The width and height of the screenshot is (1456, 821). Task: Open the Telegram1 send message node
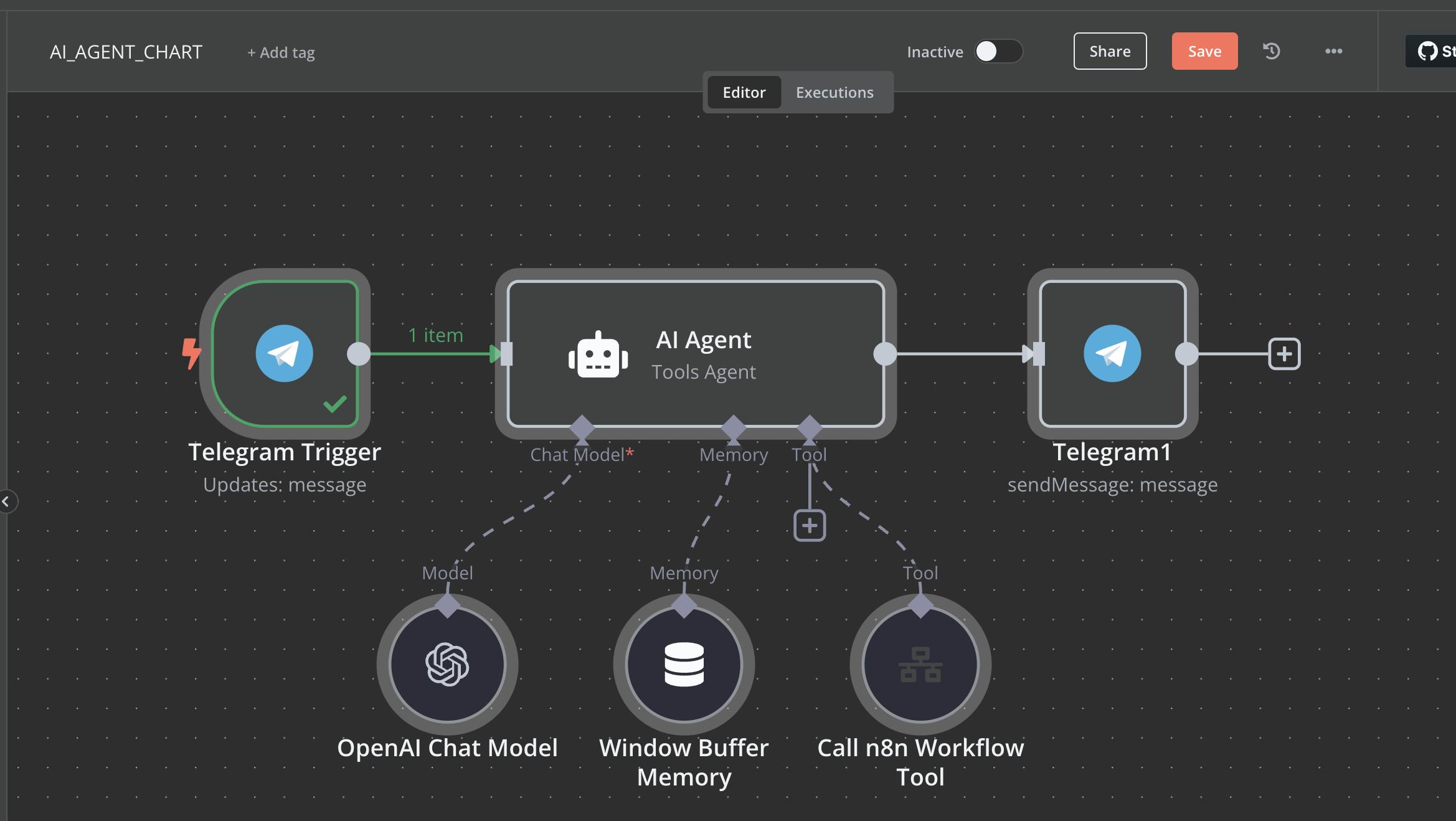pyautogui.click(x=1112, y=353)
